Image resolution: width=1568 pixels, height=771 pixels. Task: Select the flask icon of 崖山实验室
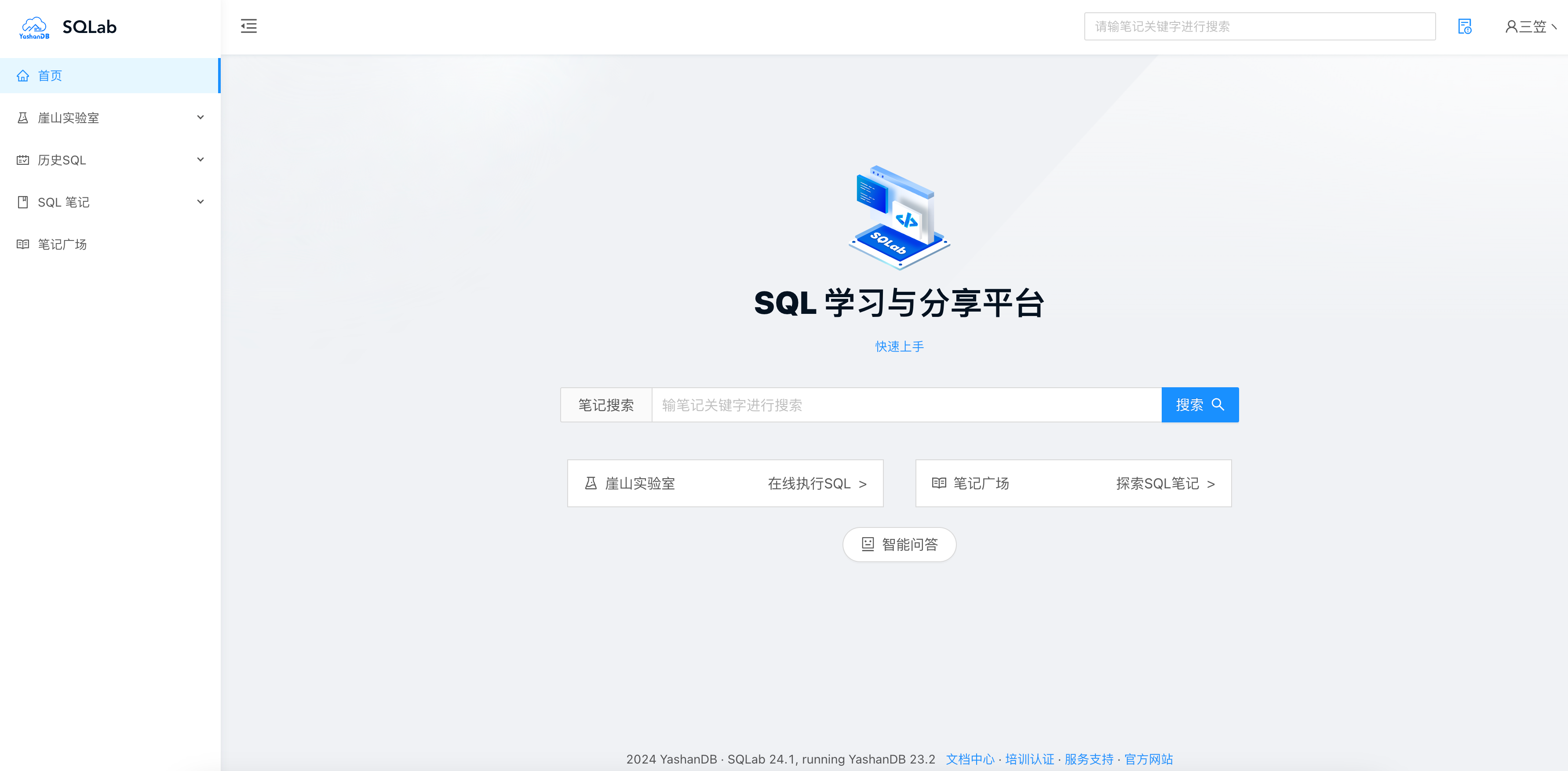coord(22,117)
